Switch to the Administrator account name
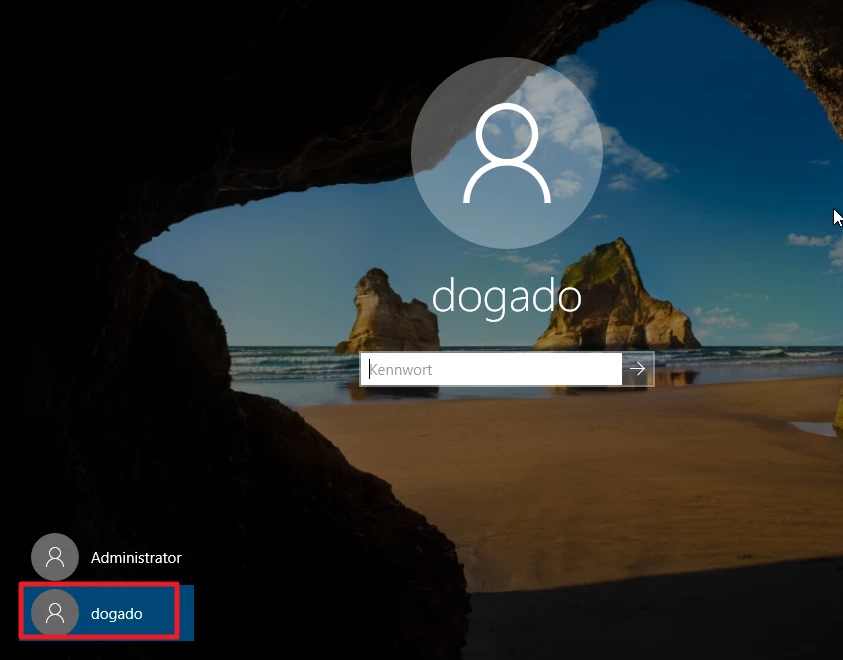The image size is (843, 660). [136, 557]
